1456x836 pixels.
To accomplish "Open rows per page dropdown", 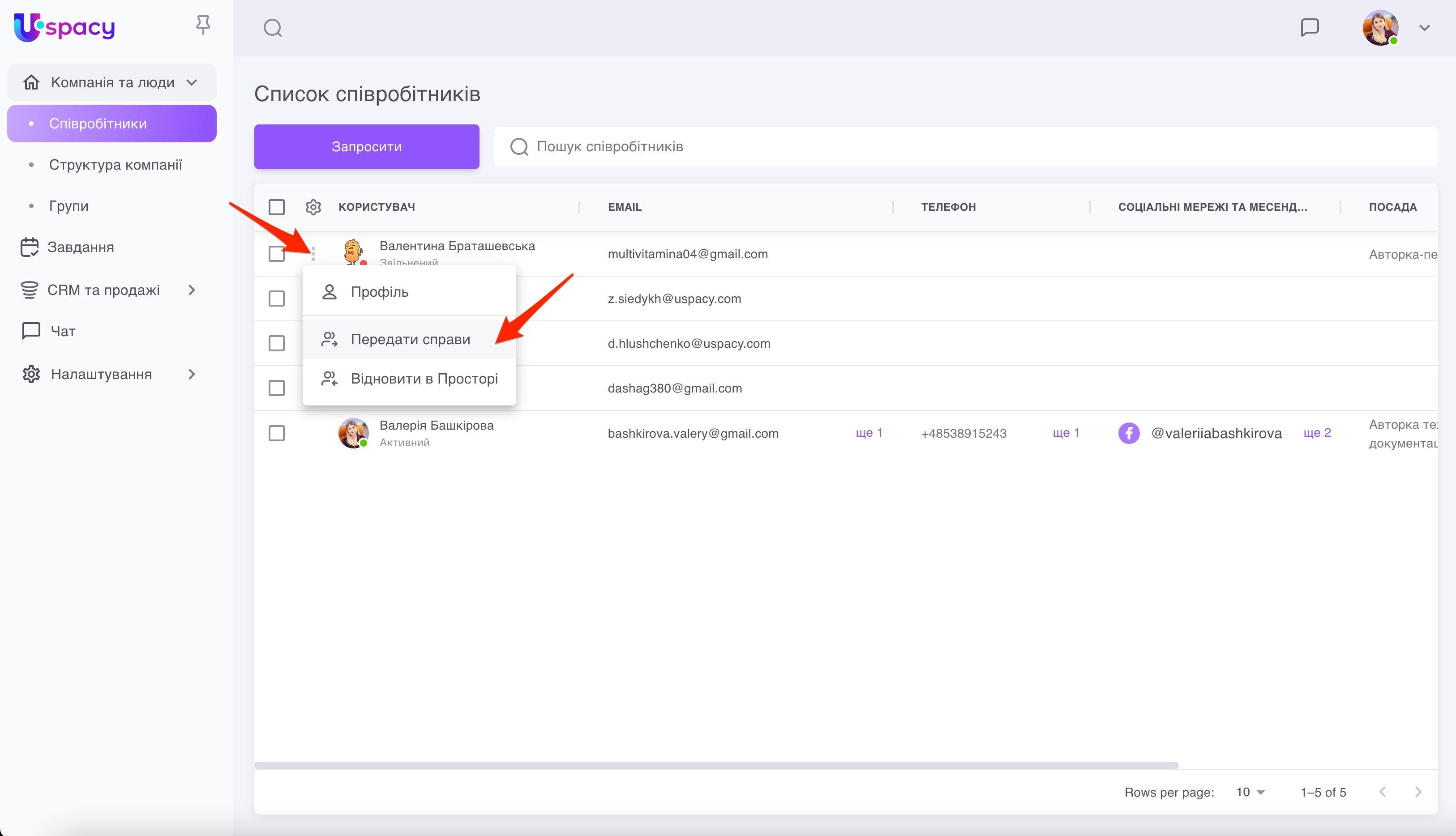I will 1250,792.
